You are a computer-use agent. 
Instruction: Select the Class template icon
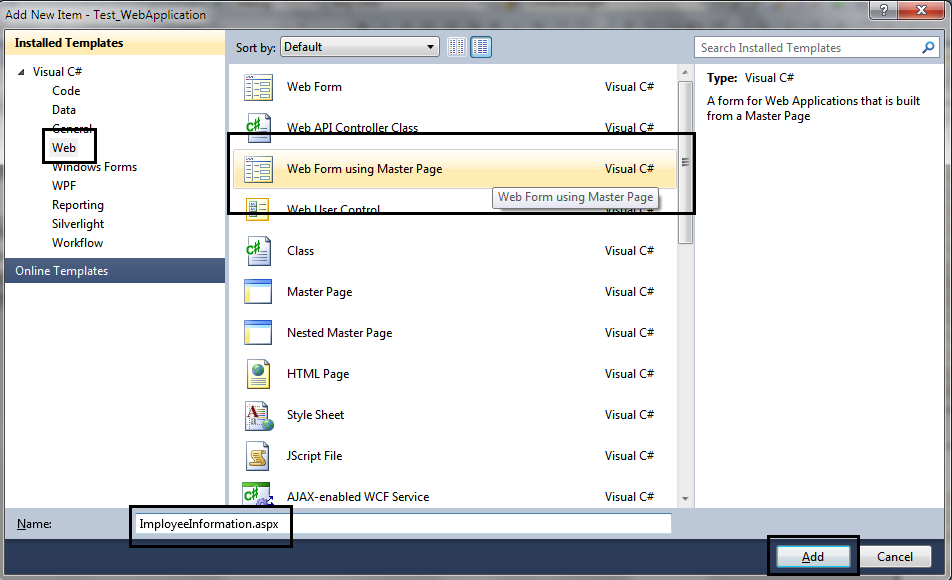pyautogui.click(x=258, y=250)
